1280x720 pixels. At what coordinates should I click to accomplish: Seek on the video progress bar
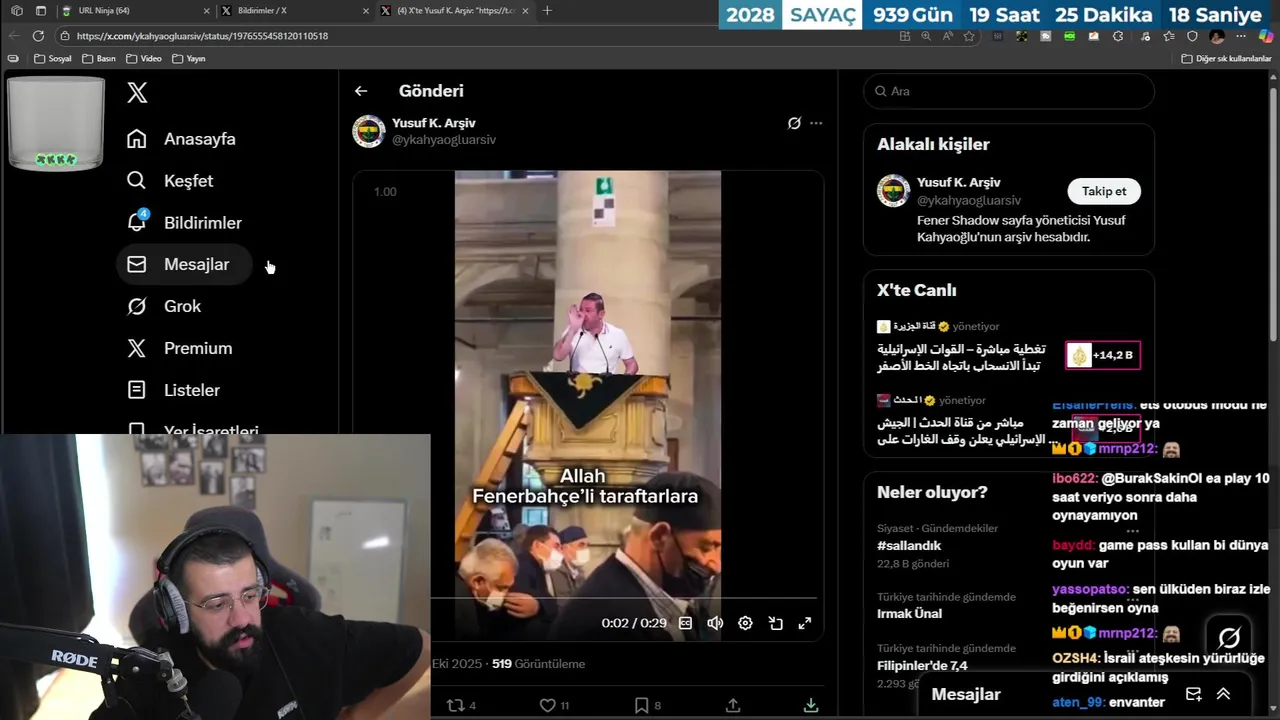click(x=624, y=598)
